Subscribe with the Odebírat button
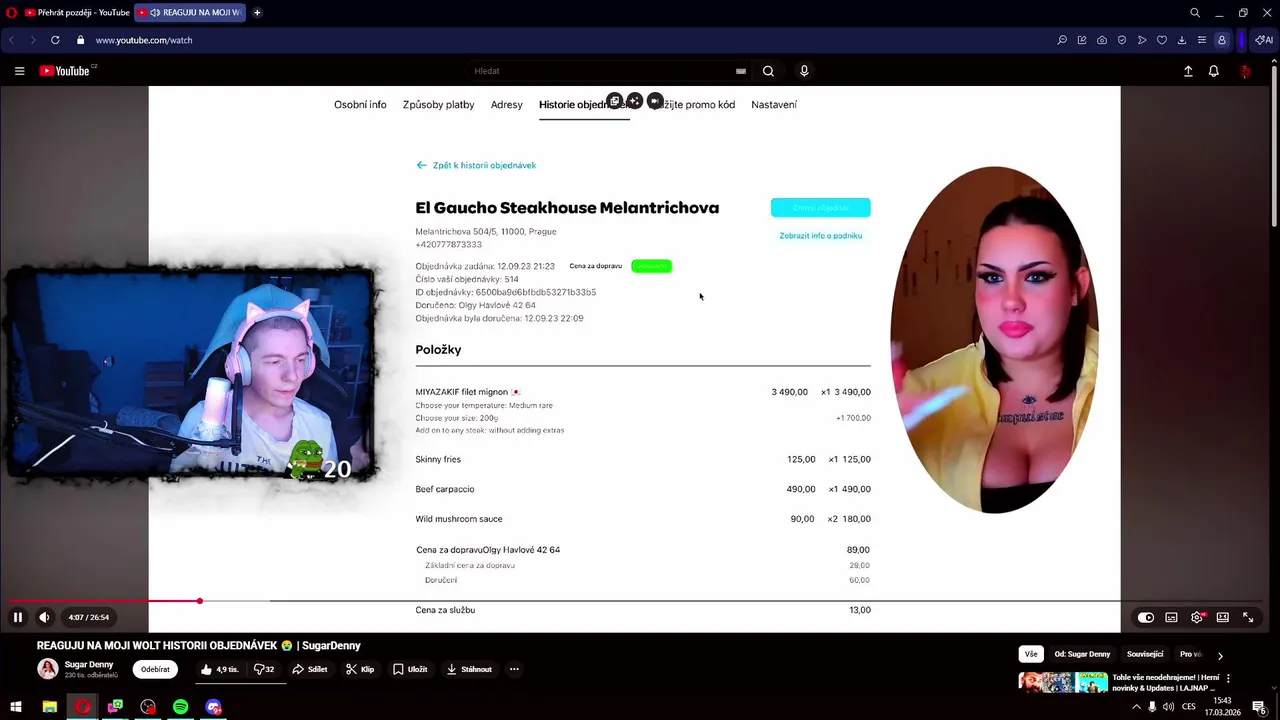The image size is (1280, 720). 155,669
